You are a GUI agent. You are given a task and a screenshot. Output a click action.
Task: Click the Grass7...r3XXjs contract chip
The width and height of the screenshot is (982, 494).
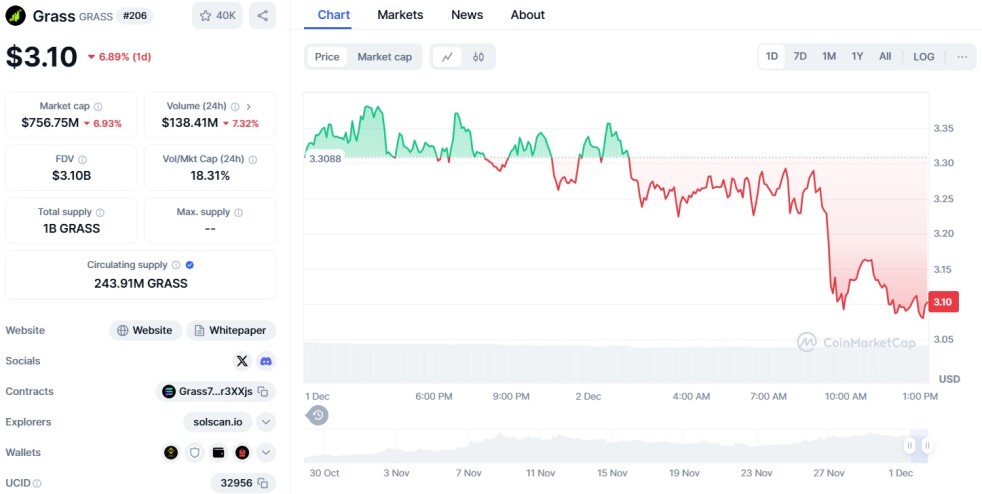point(215,392)
